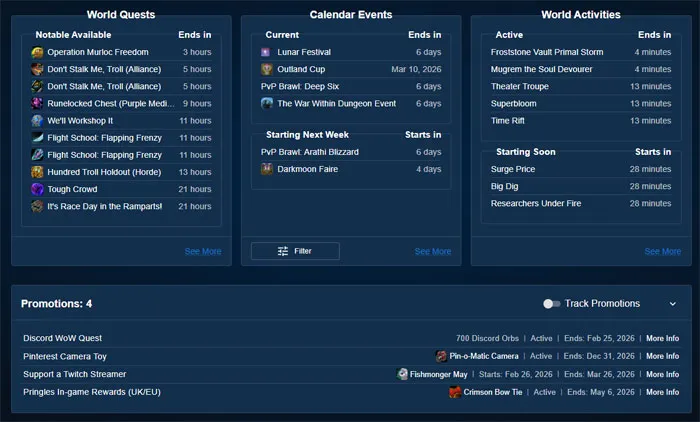Select Mugrem the Soul Devourer activity
Screen dimensions: 700x422
coord(542,69)
